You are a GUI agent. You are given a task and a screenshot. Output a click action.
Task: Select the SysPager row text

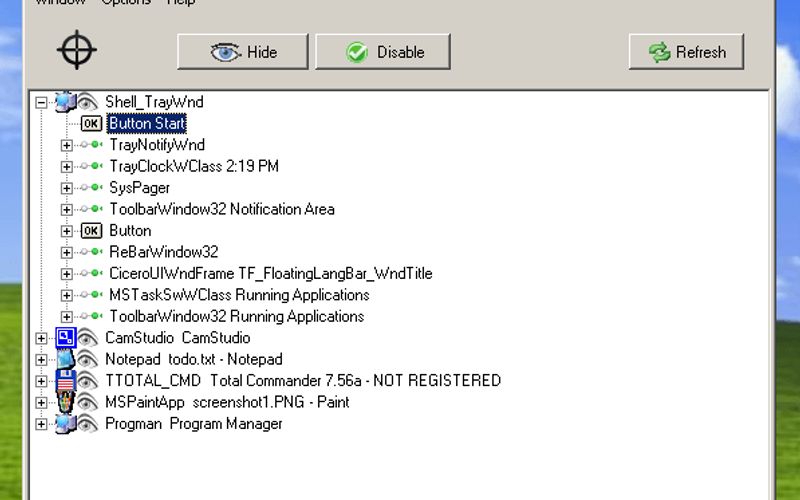(x=139, y=188)
